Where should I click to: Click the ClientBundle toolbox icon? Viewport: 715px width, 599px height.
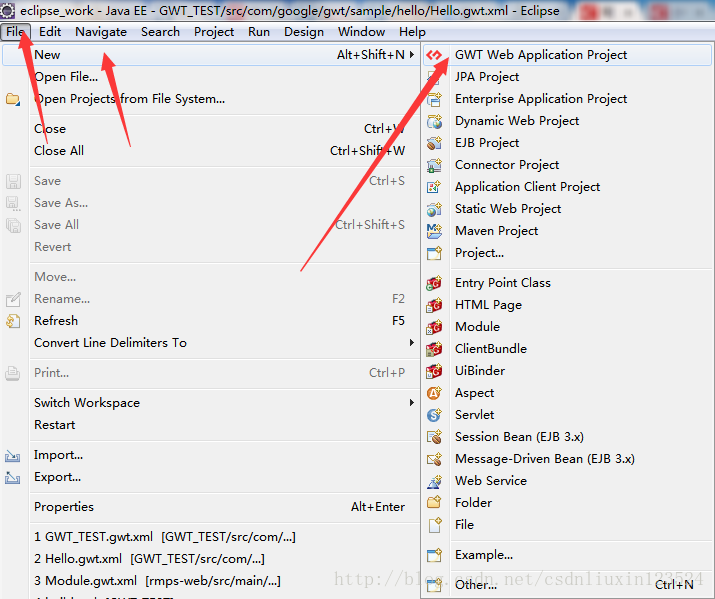point(434,349)
